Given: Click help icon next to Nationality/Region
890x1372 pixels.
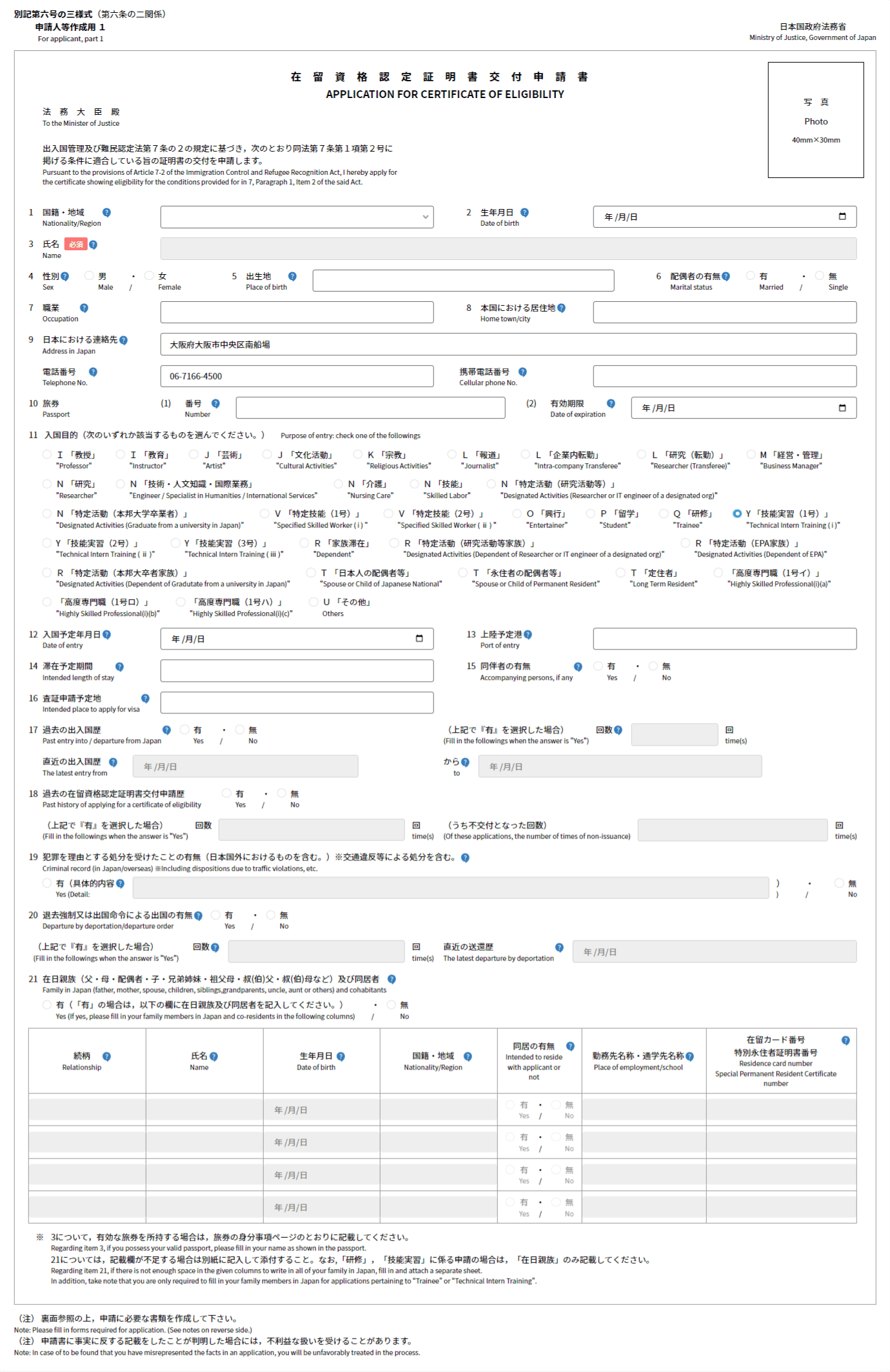Looking at the screenshot, I should [106, 213].
